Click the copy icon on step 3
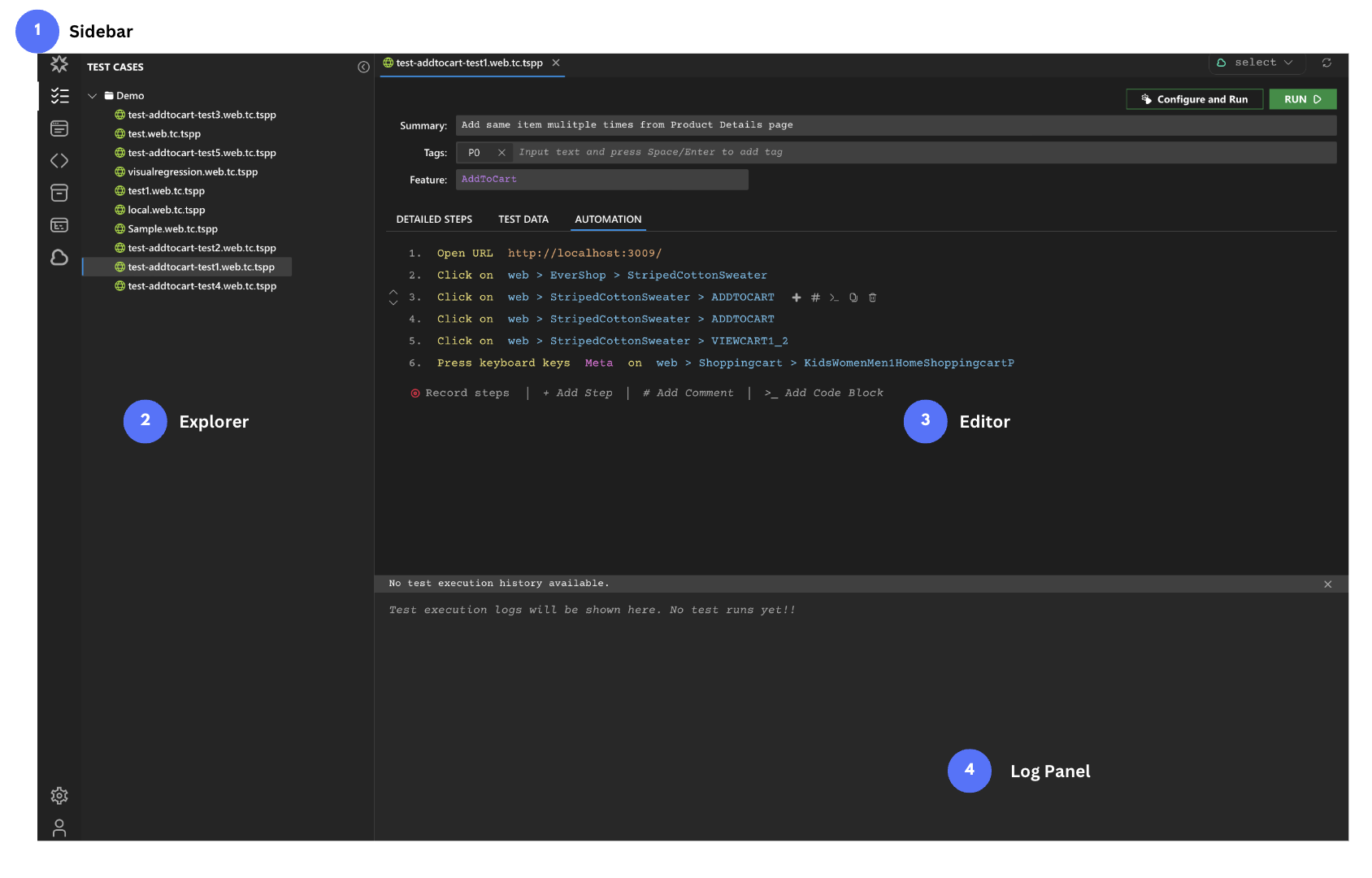 tap(853, 298)
